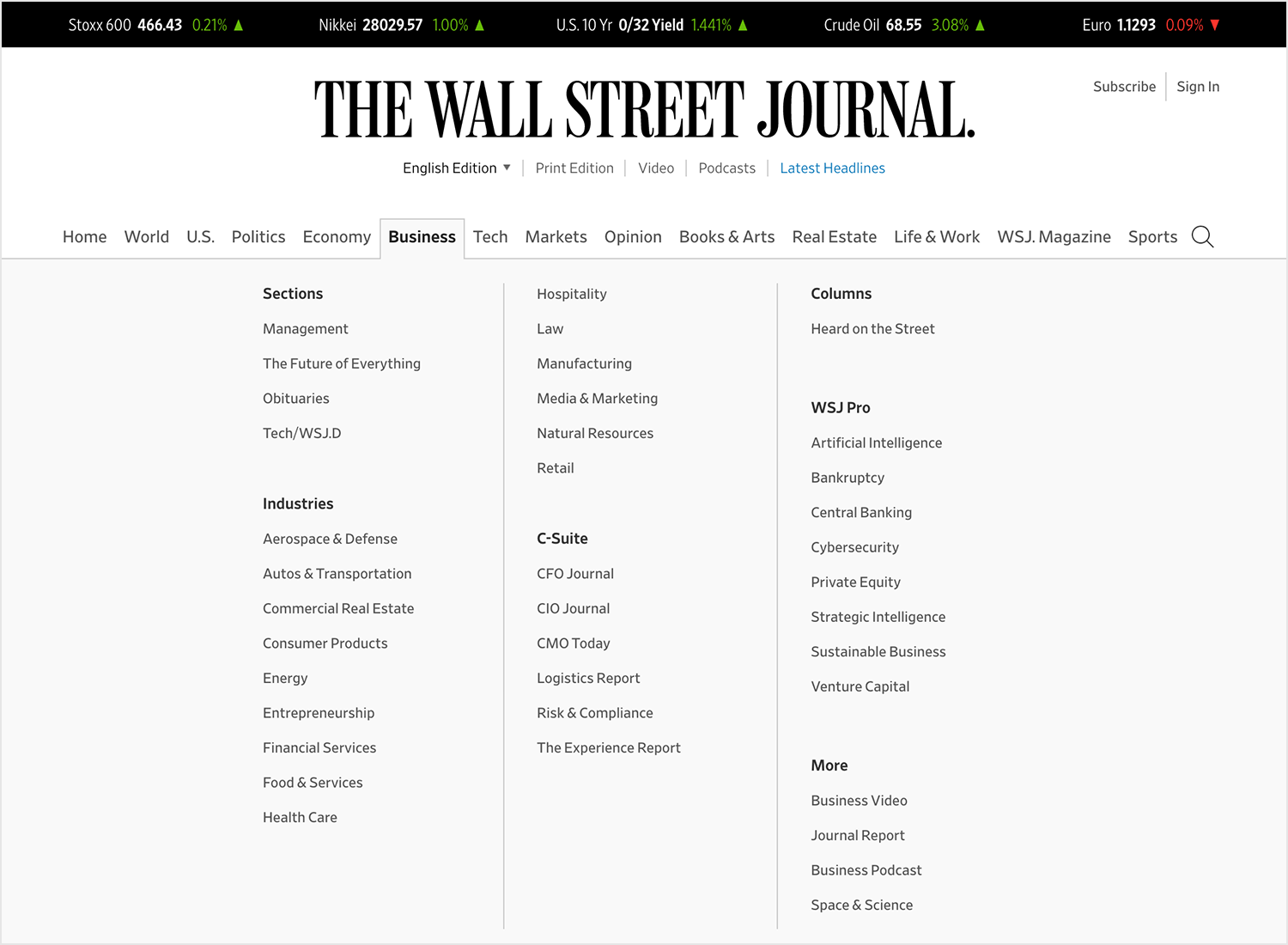Select the Politics nav item
The width and height of the screenshot is (1288, 945).
pyautogui.click(x=258, y=237)
